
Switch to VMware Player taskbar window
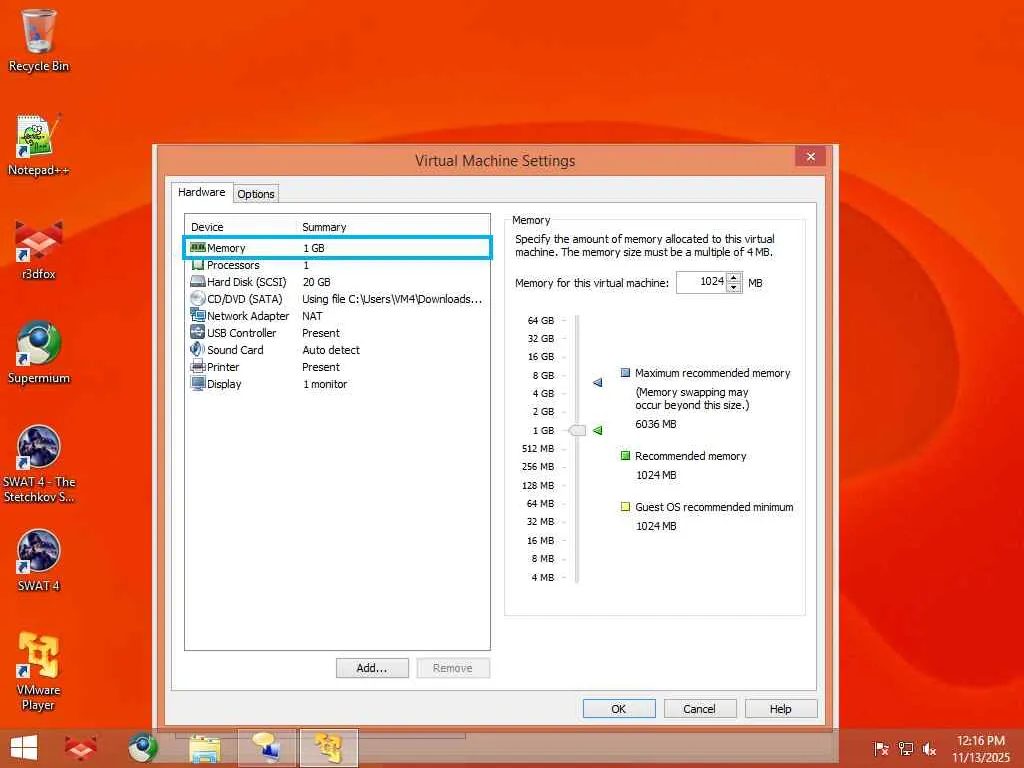[x=328, y=748]
